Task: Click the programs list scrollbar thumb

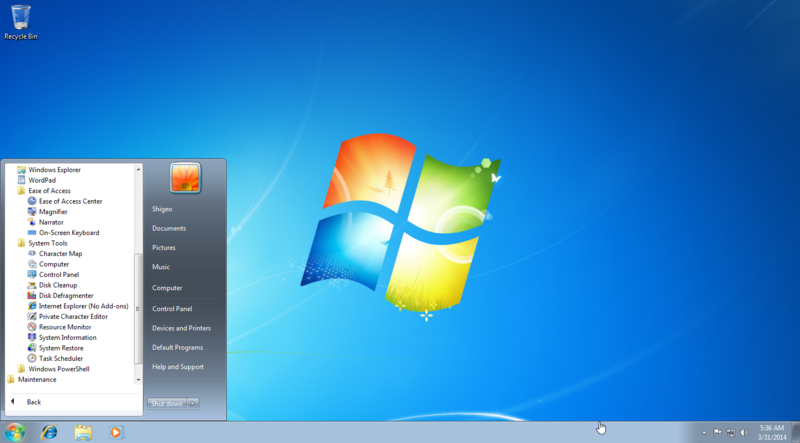Action: pyautogui.click(x=138, y=309)
